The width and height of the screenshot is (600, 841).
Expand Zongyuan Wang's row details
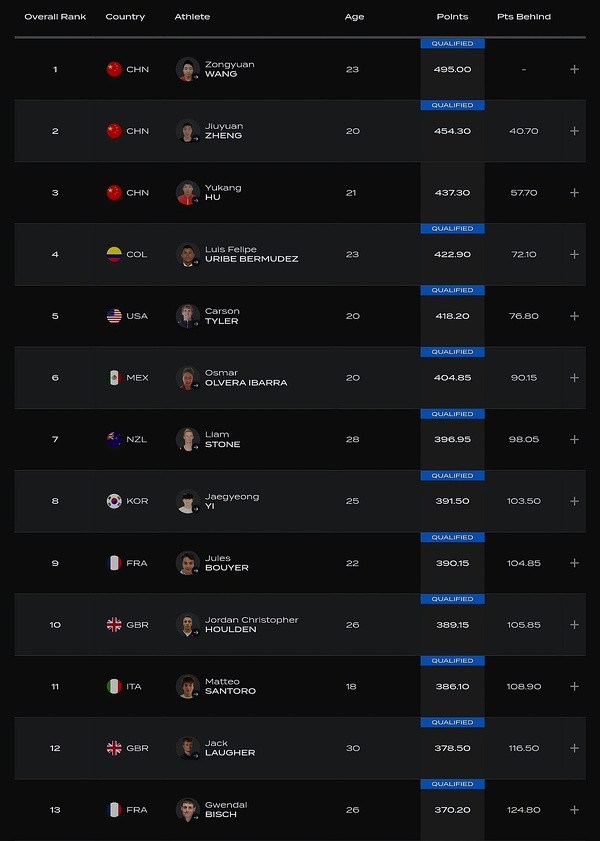(x=574, y=69)
